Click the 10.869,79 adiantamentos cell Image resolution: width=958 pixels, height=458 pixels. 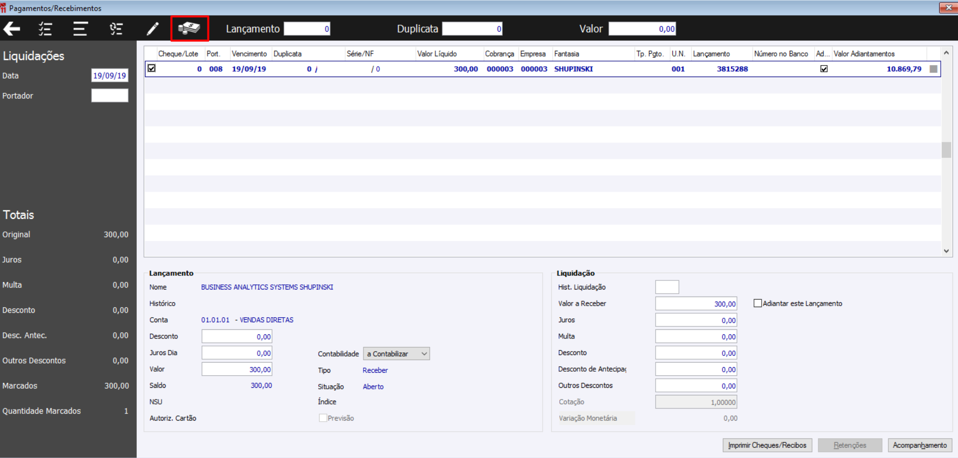click(904, 70)
